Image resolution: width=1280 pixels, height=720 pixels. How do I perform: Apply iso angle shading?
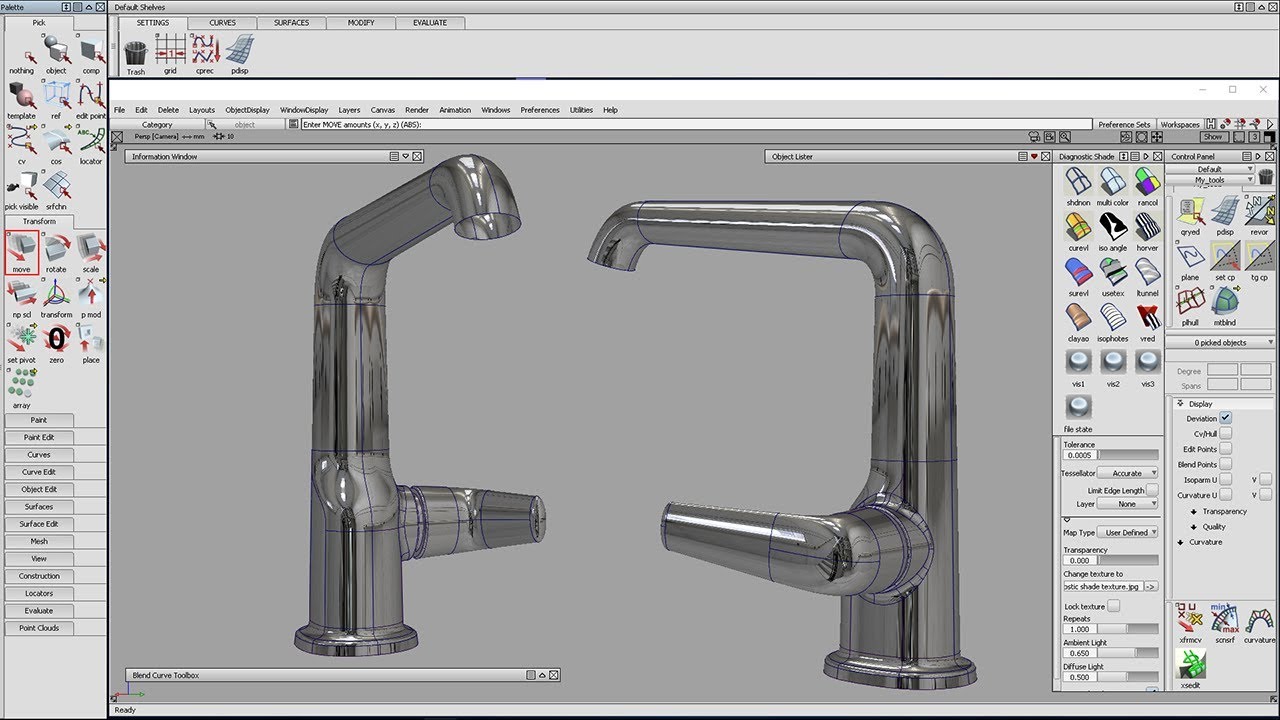coord(1112,230)
